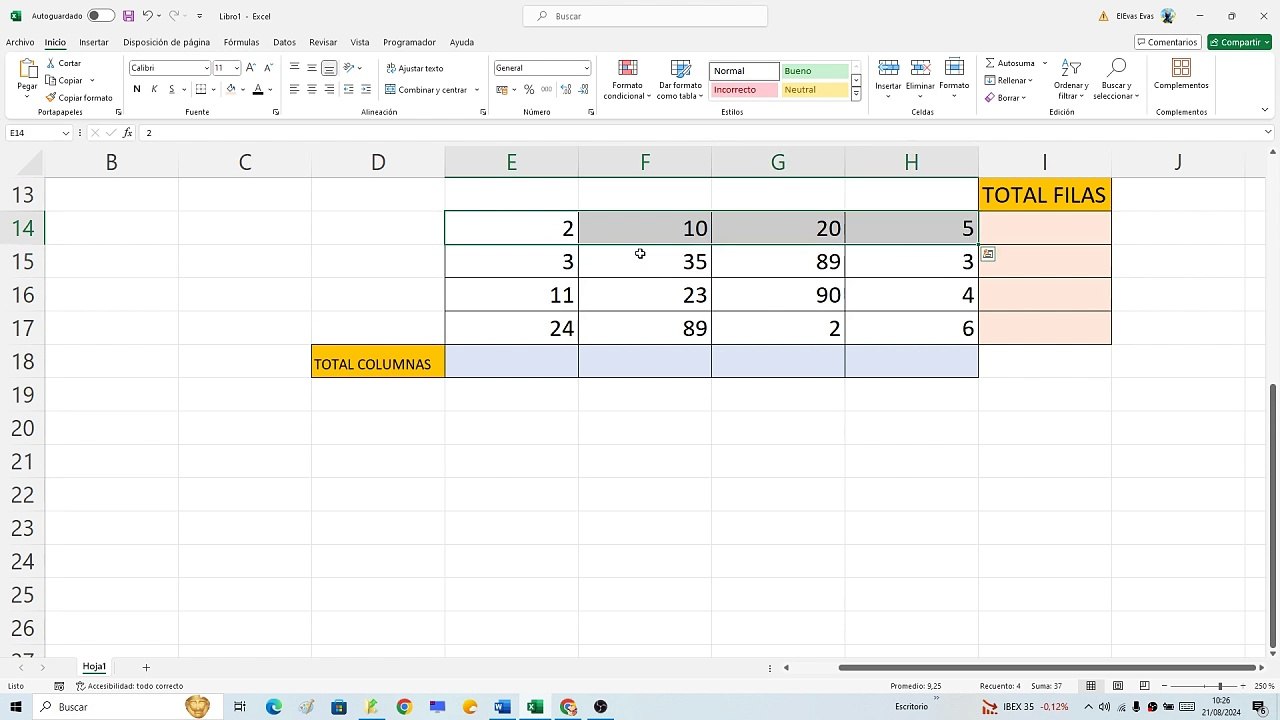The image size is (1280, 720).
Task: Switch to page layout view in status bar
Action: tap(1117, 686)
